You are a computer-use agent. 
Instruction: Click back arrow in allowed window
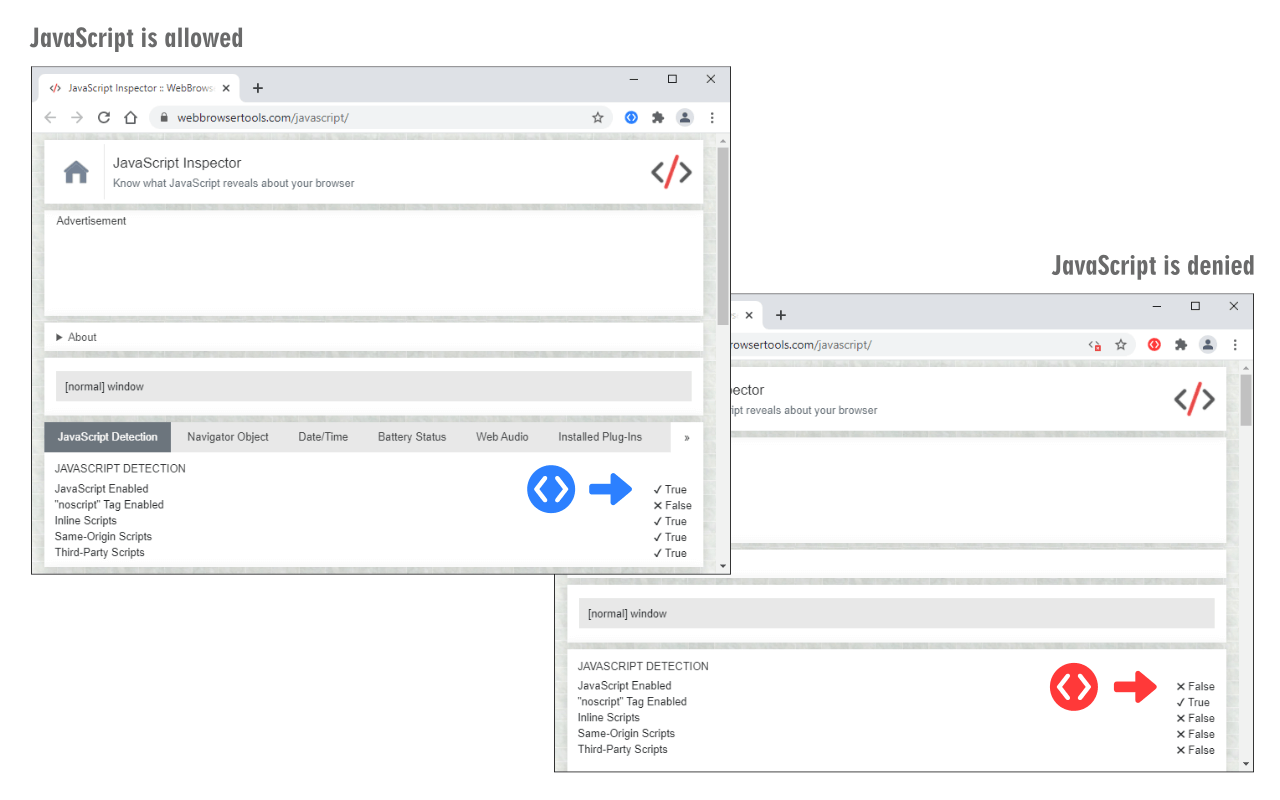pyautogui.click(x=51, y=117)
